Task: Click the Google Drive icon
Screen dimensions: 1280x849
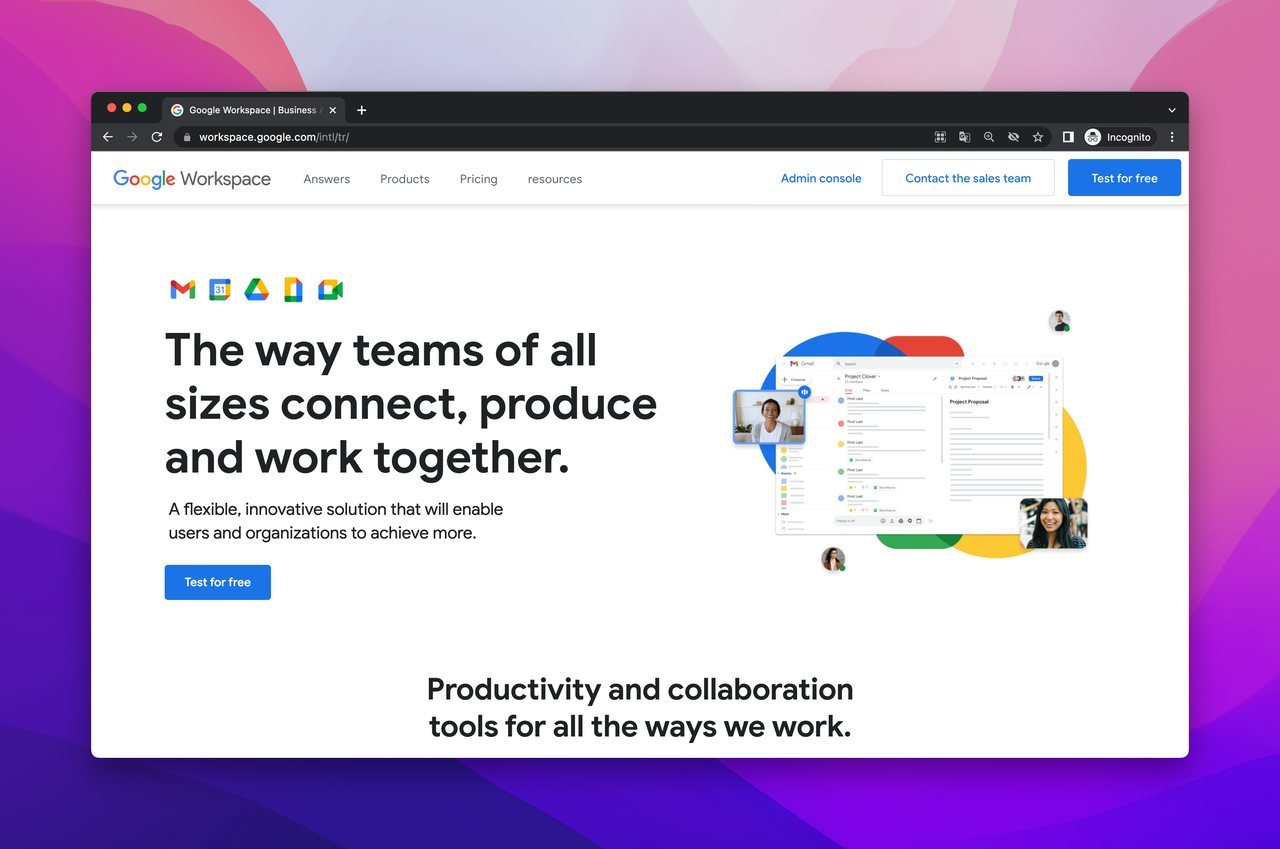Action: [x=257, y=290]
